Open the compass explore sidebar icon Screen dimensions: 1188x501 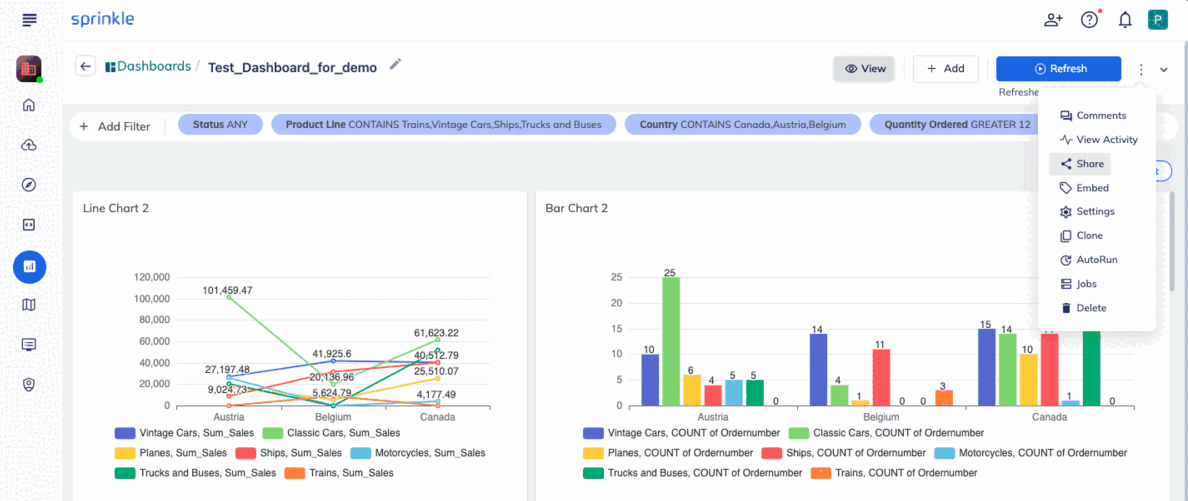pos(29,185)
